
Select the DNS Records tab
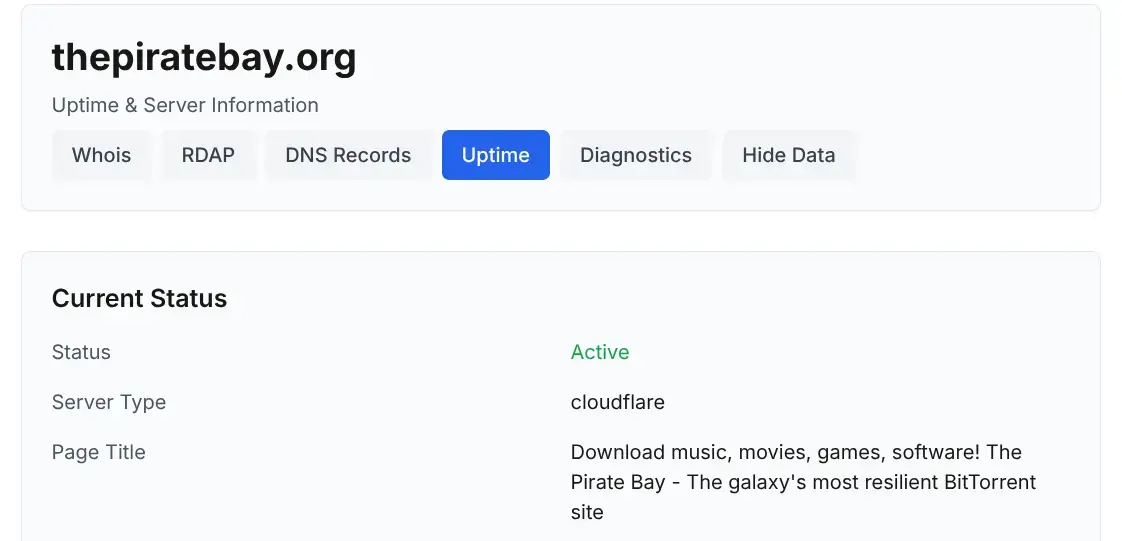pyautogui.click(x=348, y=155)
